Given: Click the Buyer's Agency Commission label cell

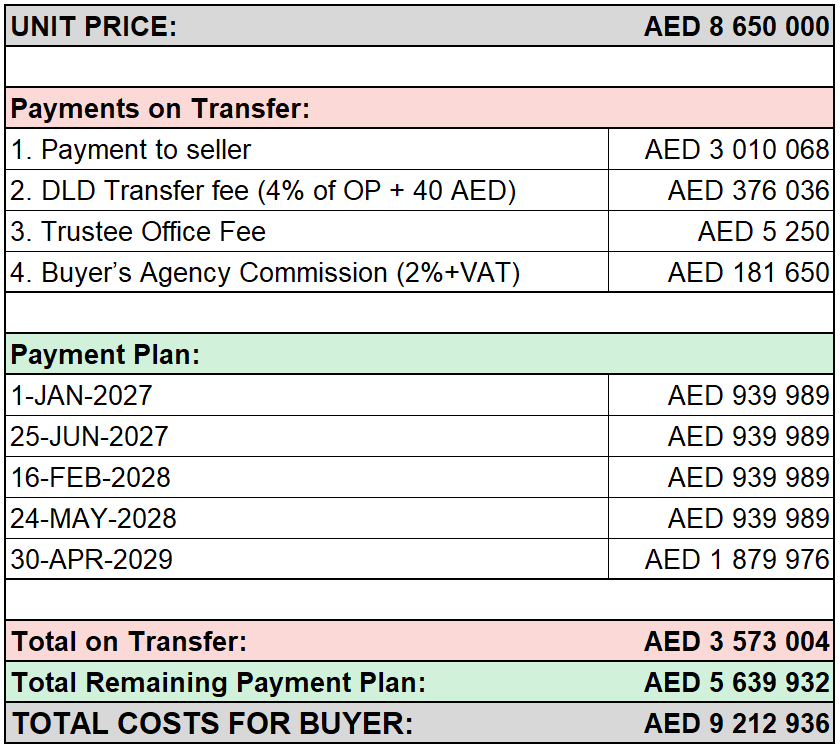Looking at the screenshot, I should pos(307,272).
